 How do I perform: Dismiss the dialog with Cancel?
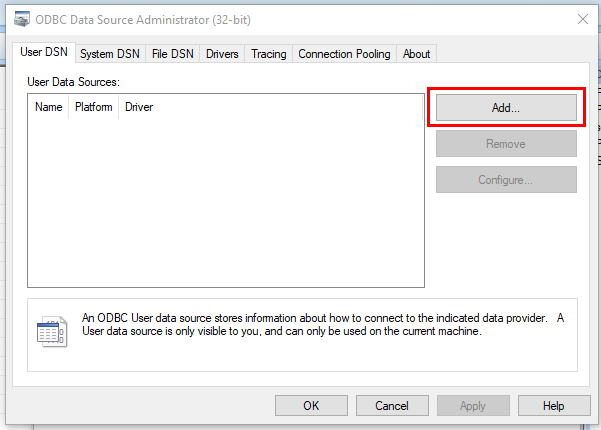[391, 406]
